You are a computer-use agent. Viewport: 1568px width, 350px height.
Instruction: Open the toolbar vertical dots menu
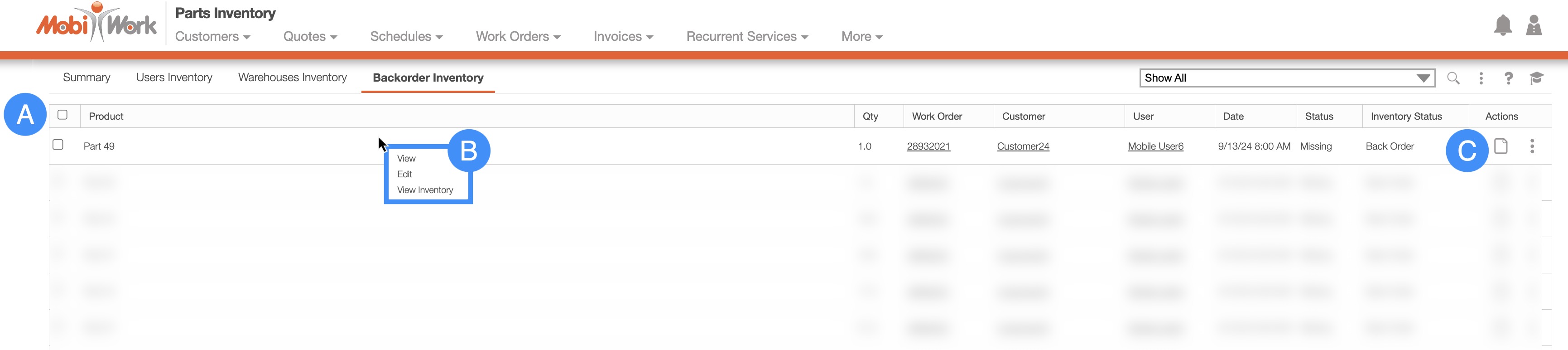[x=1481, y=78]
